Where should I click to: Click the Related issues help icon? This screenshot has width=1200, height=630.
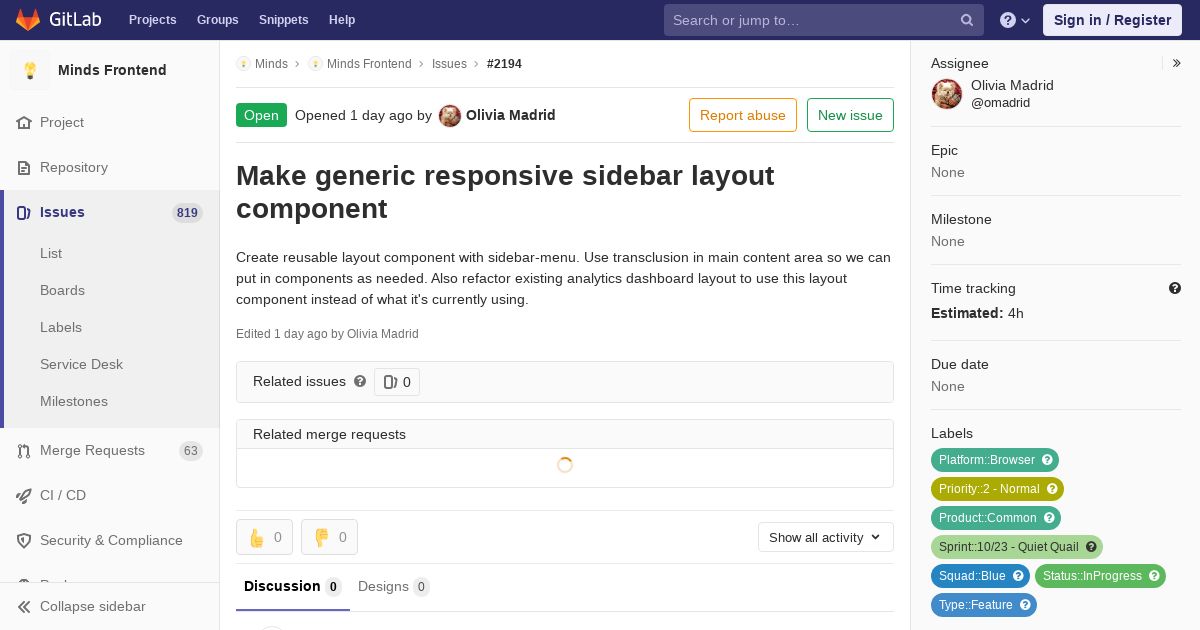tap(360, 381)
